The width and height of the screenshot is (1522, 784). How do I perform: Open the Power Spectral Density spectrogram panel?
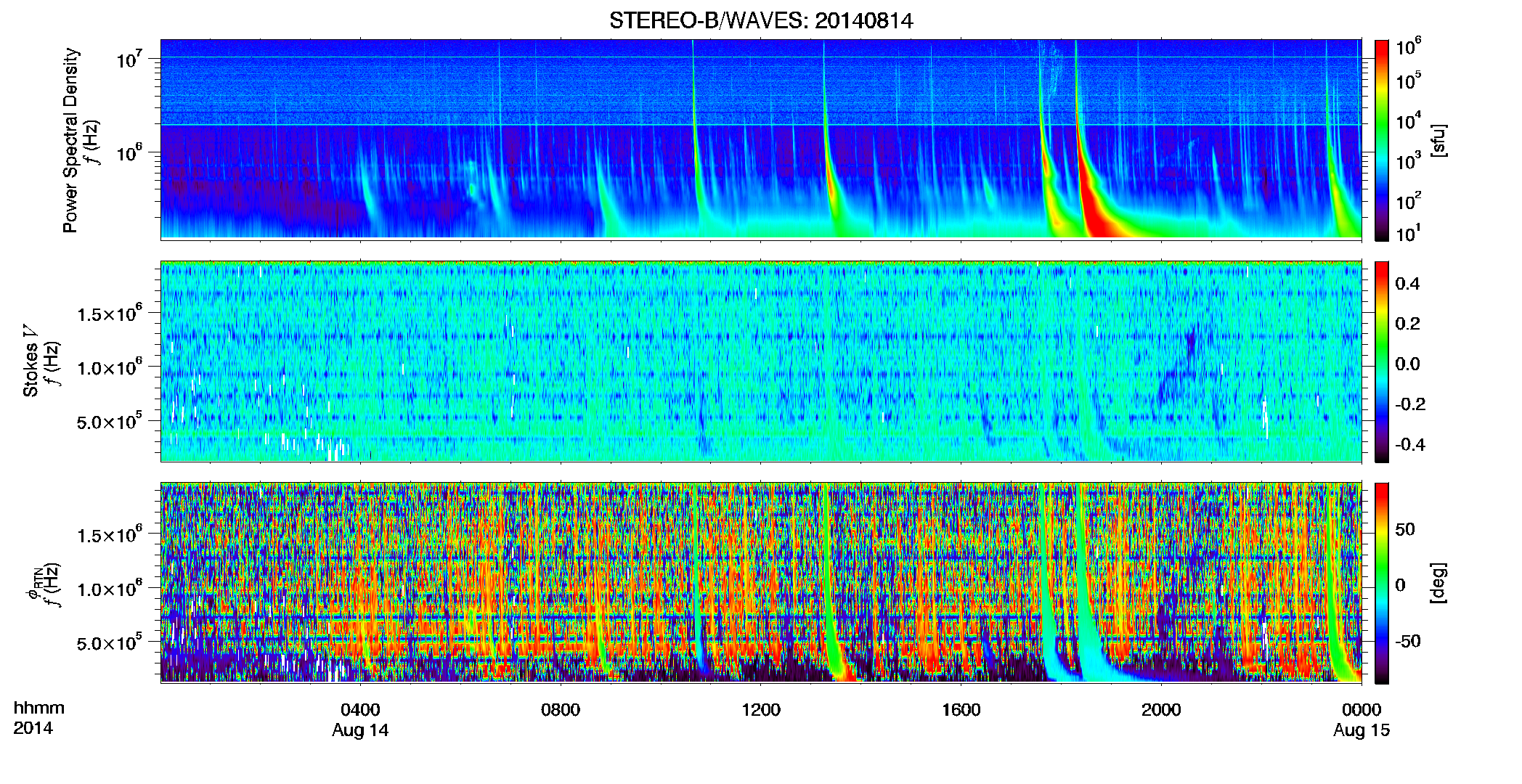click(x=761, y=139)
